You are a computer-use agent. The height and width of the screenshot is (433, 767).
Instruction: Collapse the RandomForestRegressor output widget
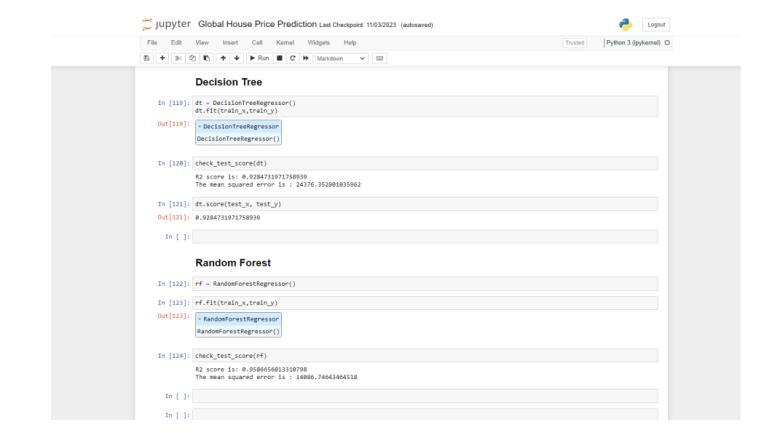point(199,318)
